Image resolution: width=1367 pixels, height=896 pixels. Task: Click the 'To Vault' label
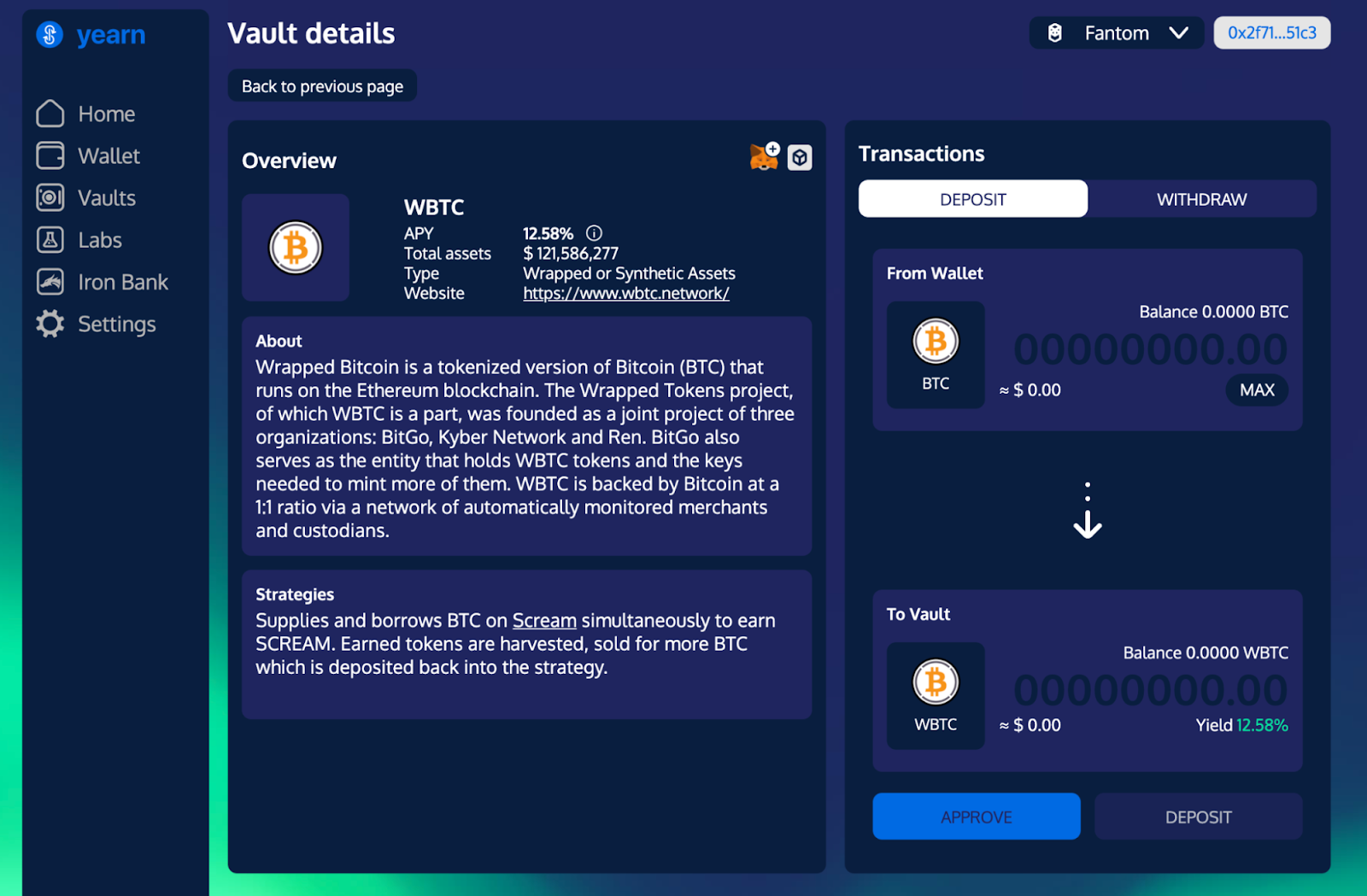coord(918,614)
